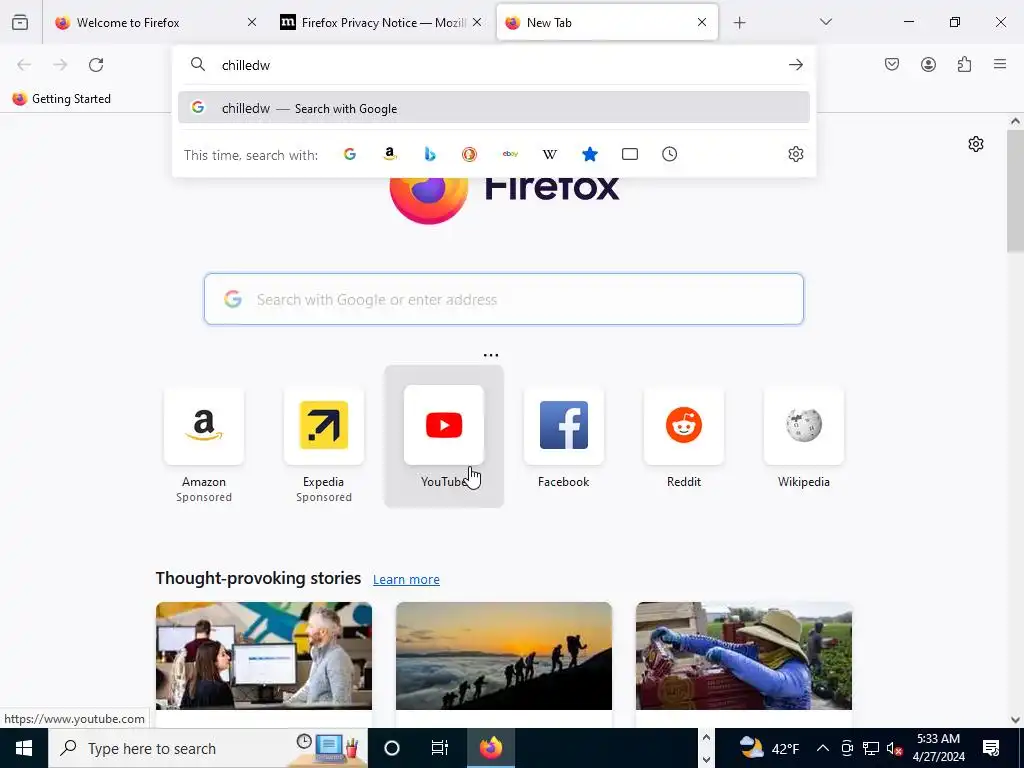Open the Extensions panel
1024x768 pixels.
point(964,64)
